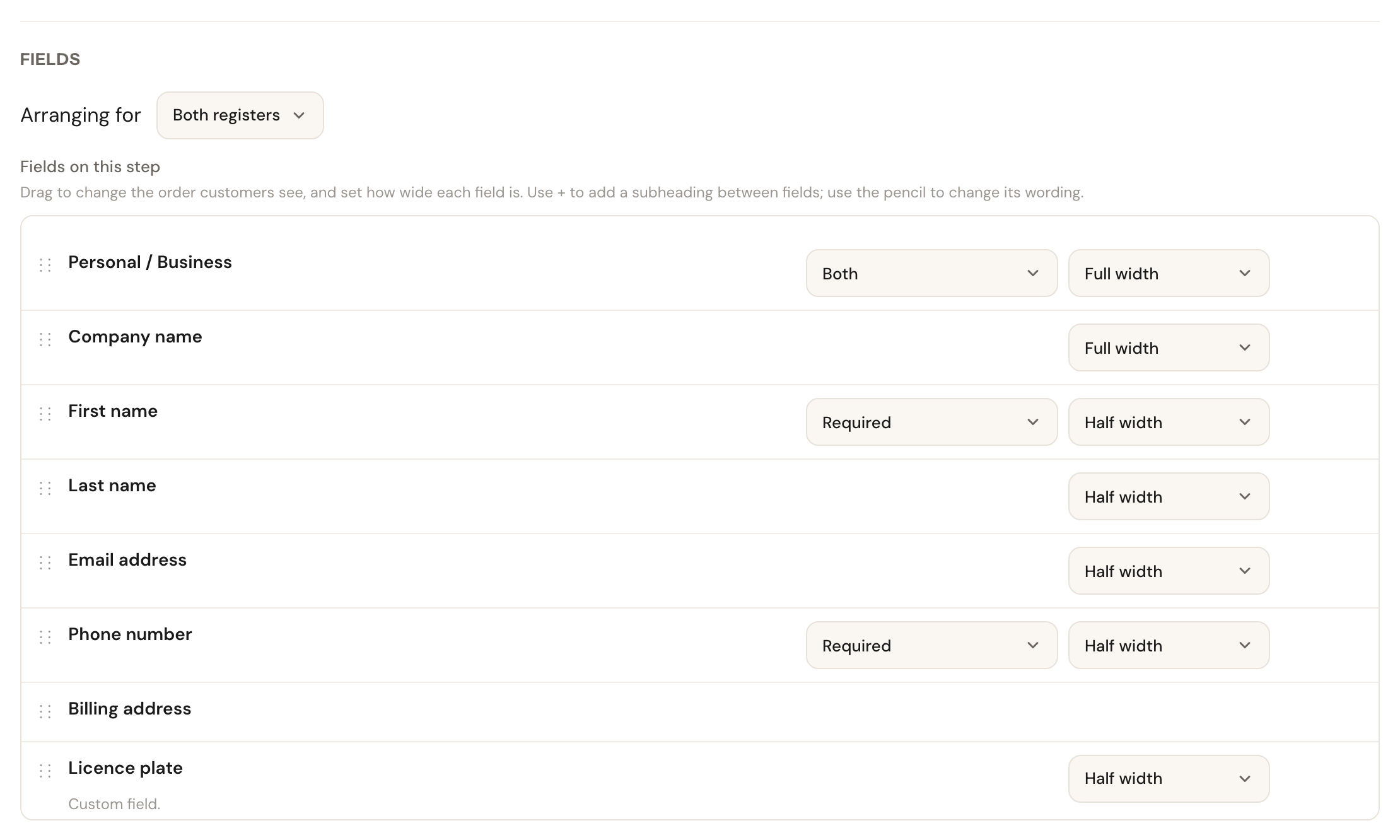
Task: Open the Both dropdown for Personal / Business
Action: coord(931,273)
